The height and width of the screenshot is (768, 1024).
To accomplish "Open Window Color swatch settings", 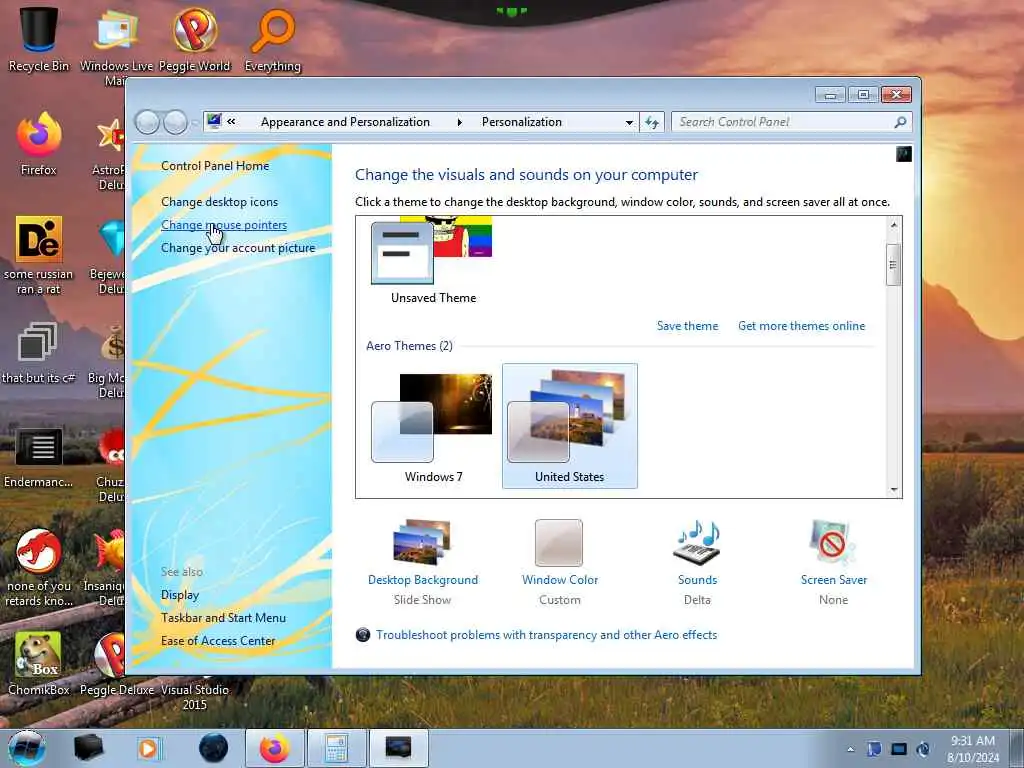I will (560, 562).
